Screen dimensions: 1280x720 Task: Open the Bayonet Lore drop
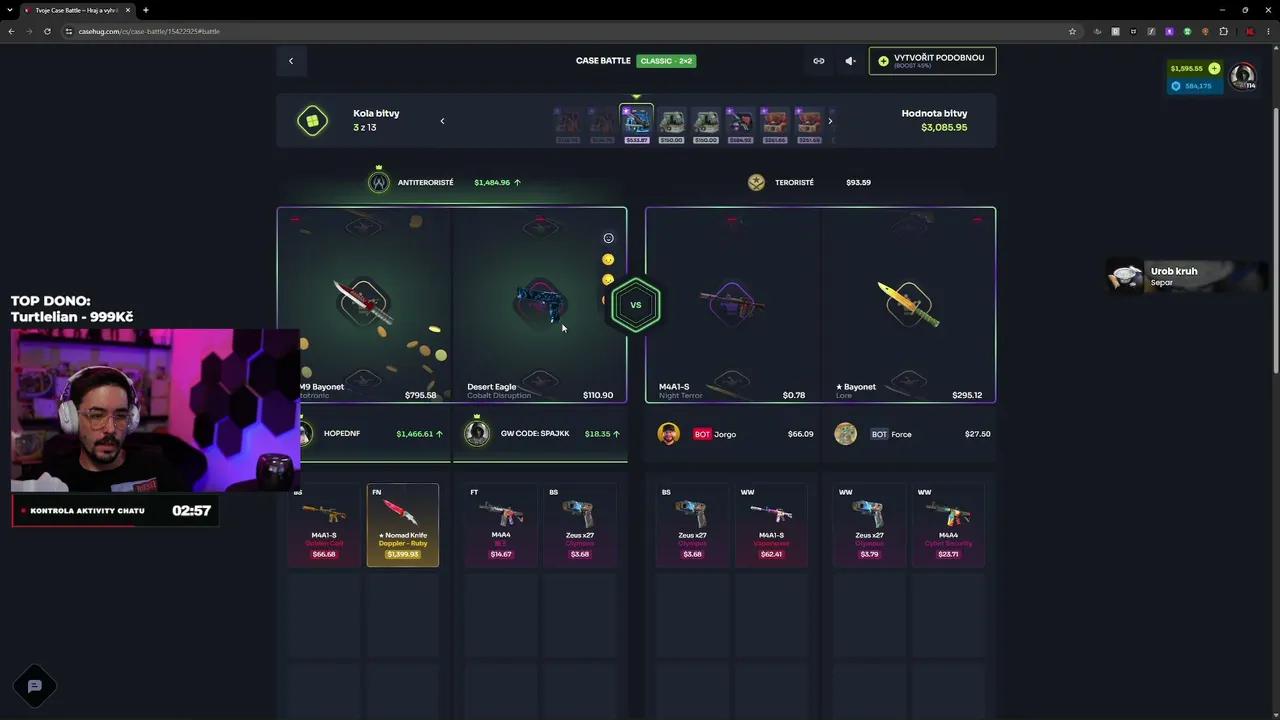click(x=908, y=305)
